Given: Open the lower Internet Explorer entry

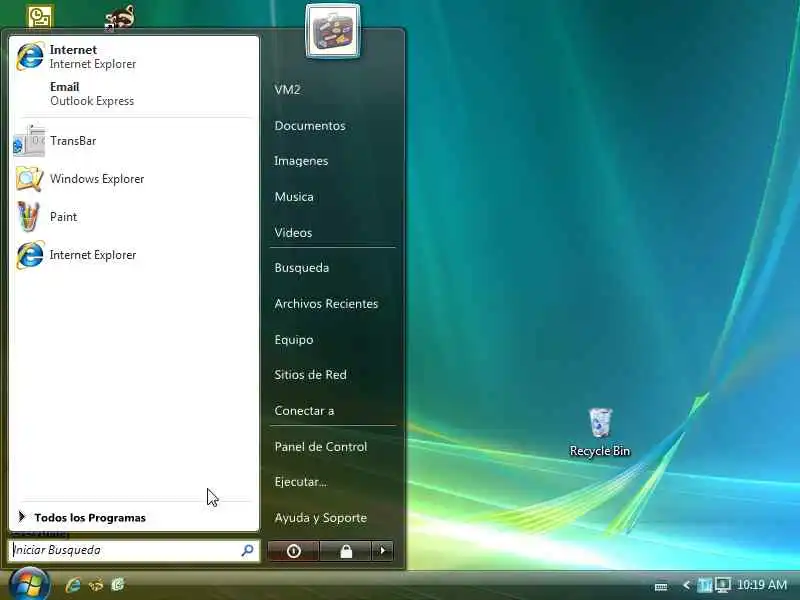Looking at the screenshot, I should point(134,255).
